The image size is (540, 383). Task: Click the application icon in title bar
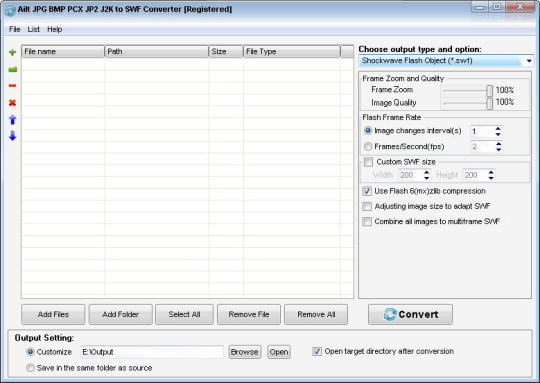click(10, 10)
